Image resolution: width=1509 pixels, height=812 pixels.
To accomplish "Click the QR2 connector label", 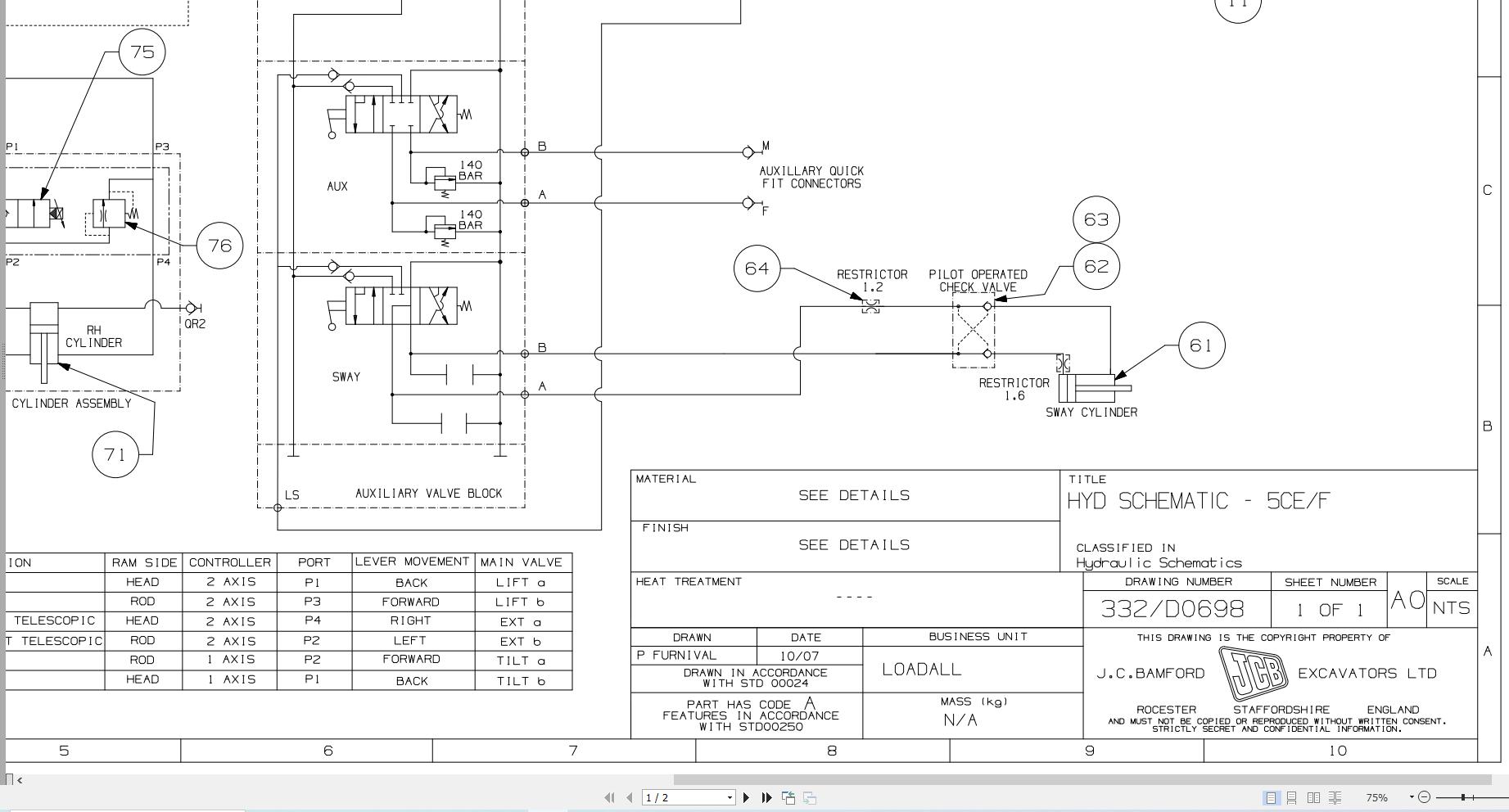I will (x=195, y=324).
